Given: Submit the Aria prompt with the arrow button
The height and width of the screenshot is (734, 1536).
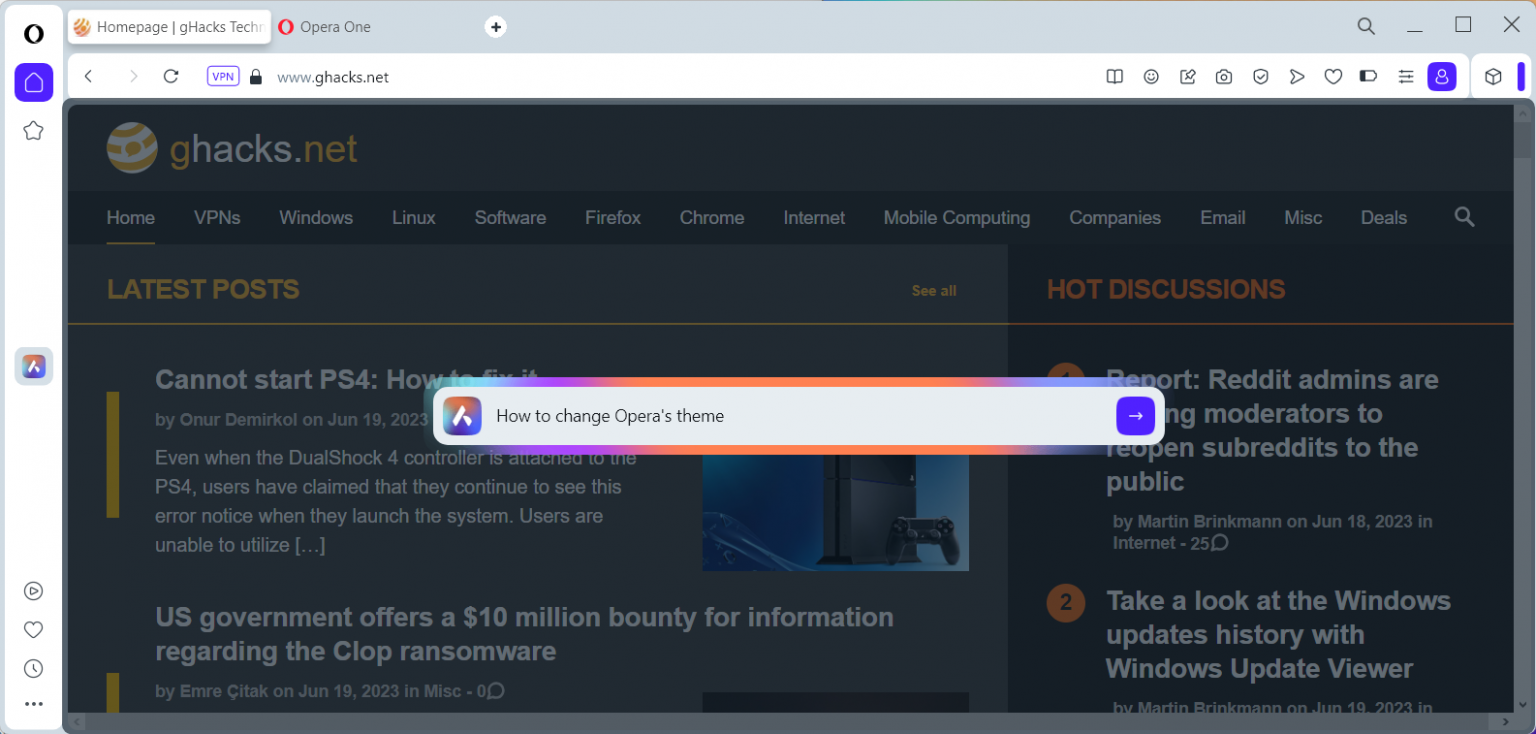Looking at the screenshot, I should (1135, 416).
